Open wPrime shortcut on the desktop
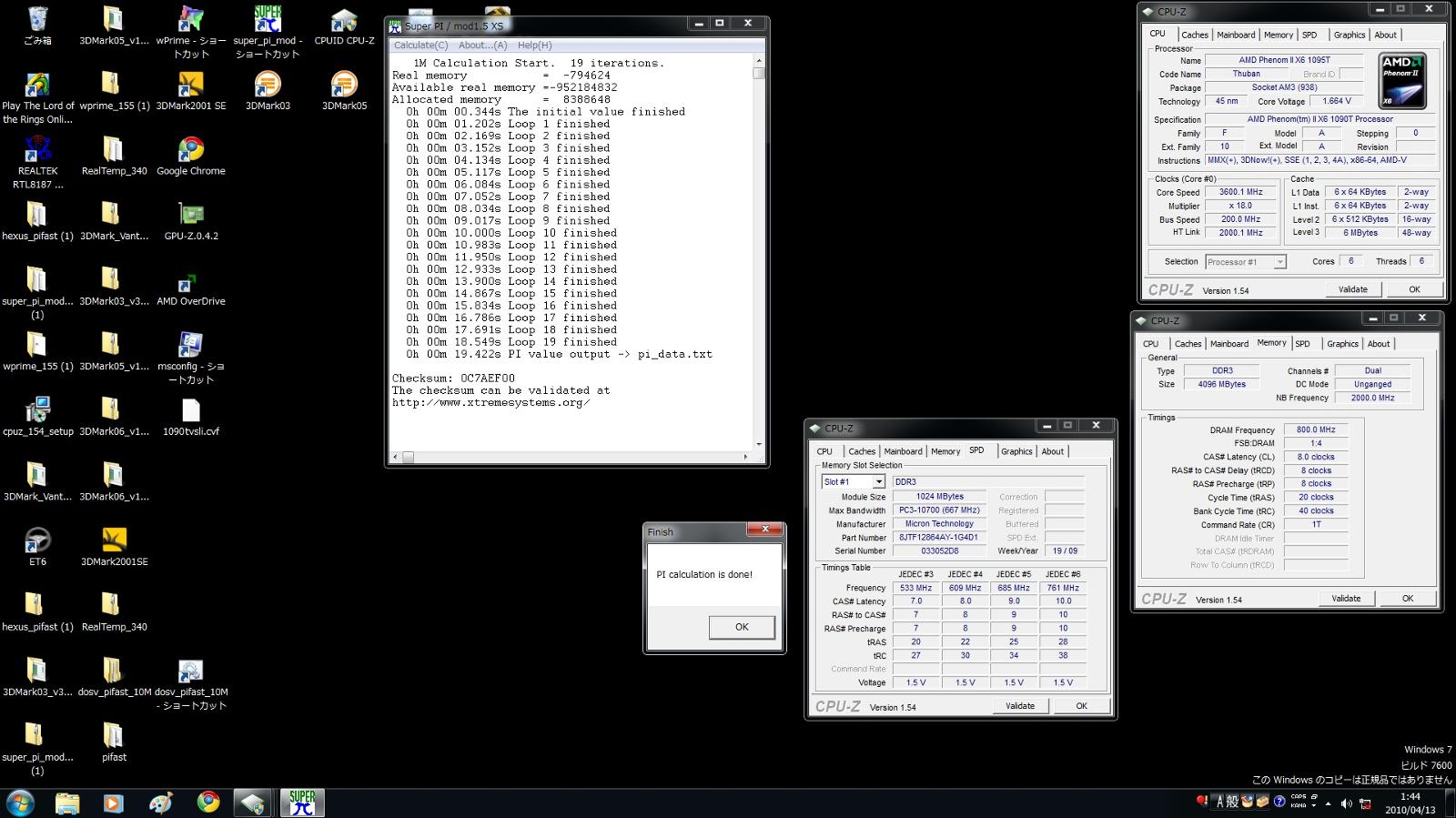This screenshot has width=1456, height=818. tap(191, 32)
